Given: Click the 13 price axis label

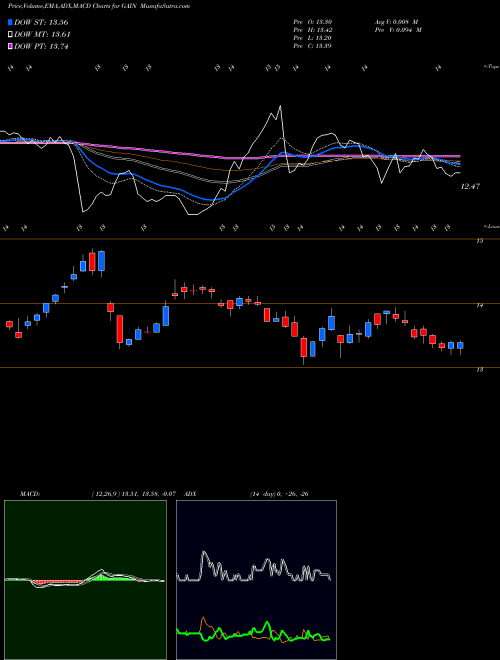Looking at the screenshot, I should click(480, 370).
